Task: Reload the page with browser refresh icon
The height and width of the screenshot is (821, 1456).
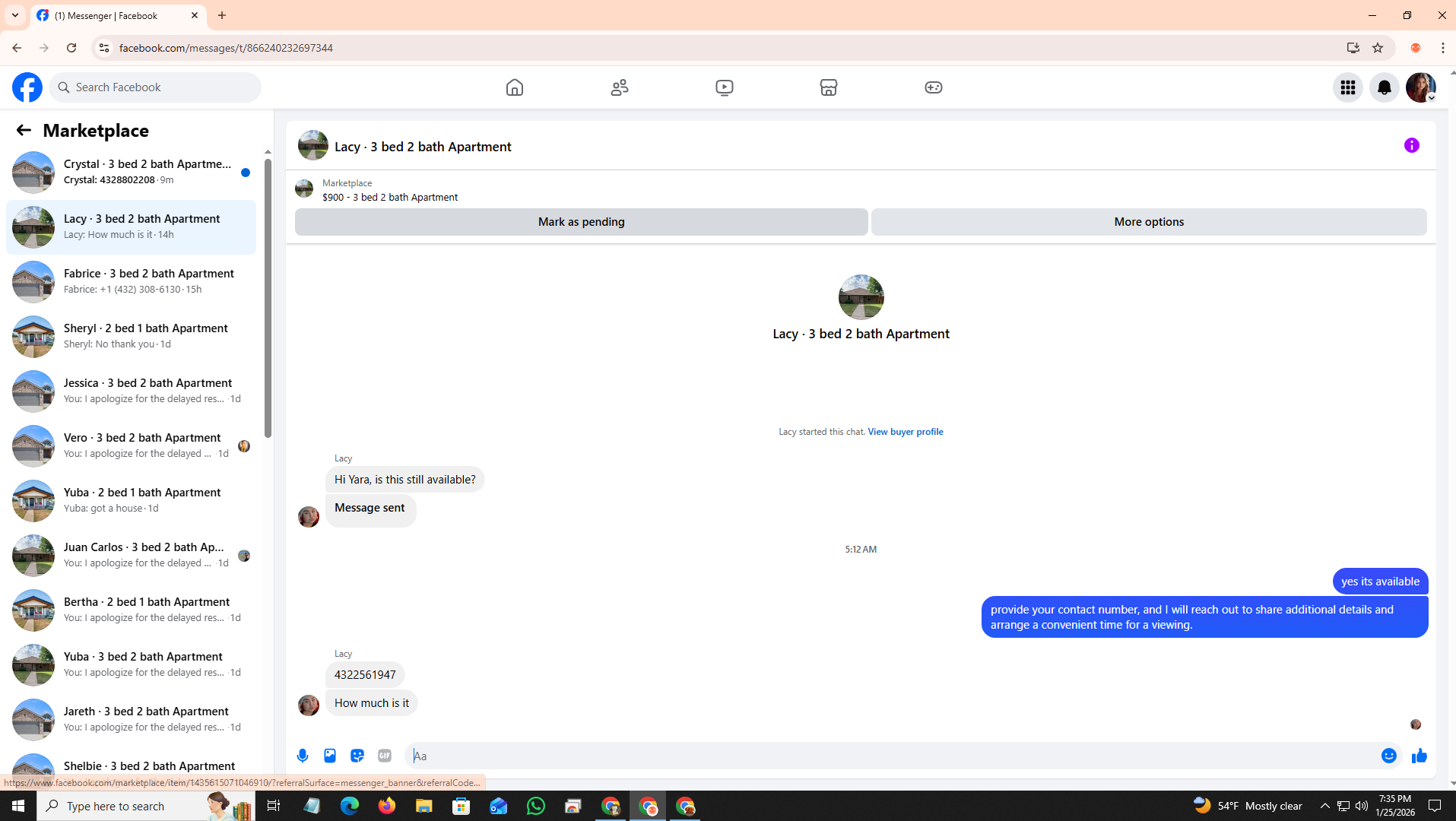Action: point(71,48)
